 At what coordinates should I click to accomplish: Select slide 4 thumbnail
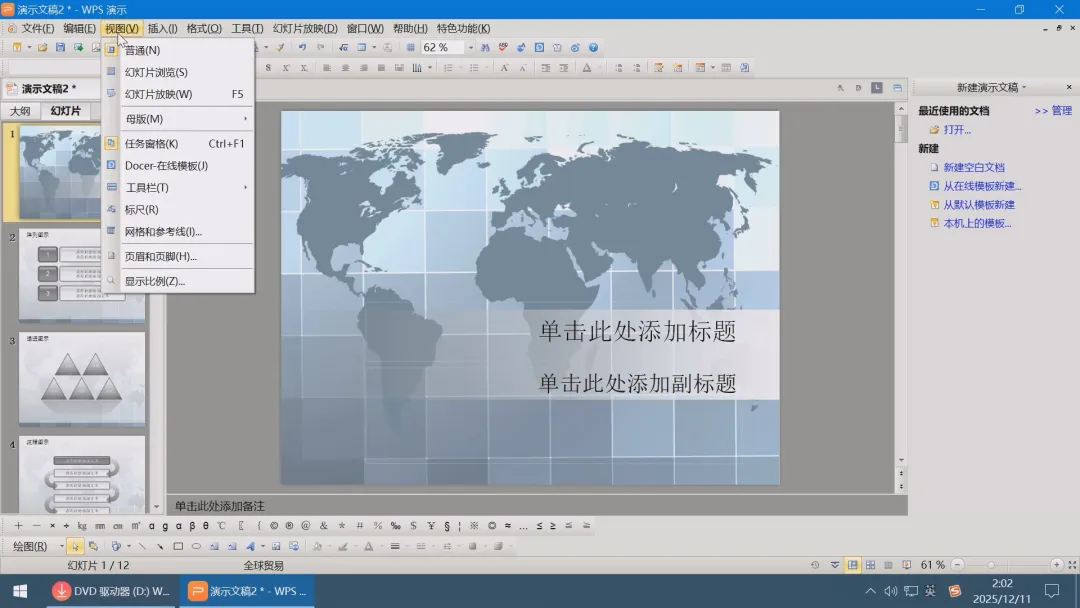(82, 474)
